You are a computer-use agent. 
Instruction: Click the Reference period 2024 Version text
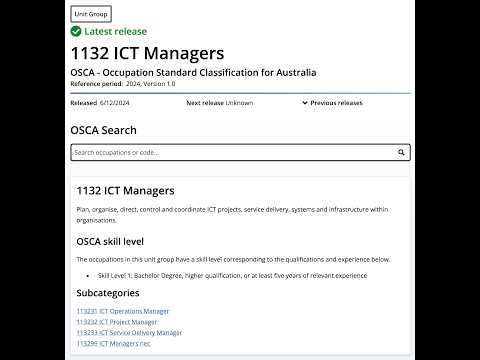tap(123, 84)
